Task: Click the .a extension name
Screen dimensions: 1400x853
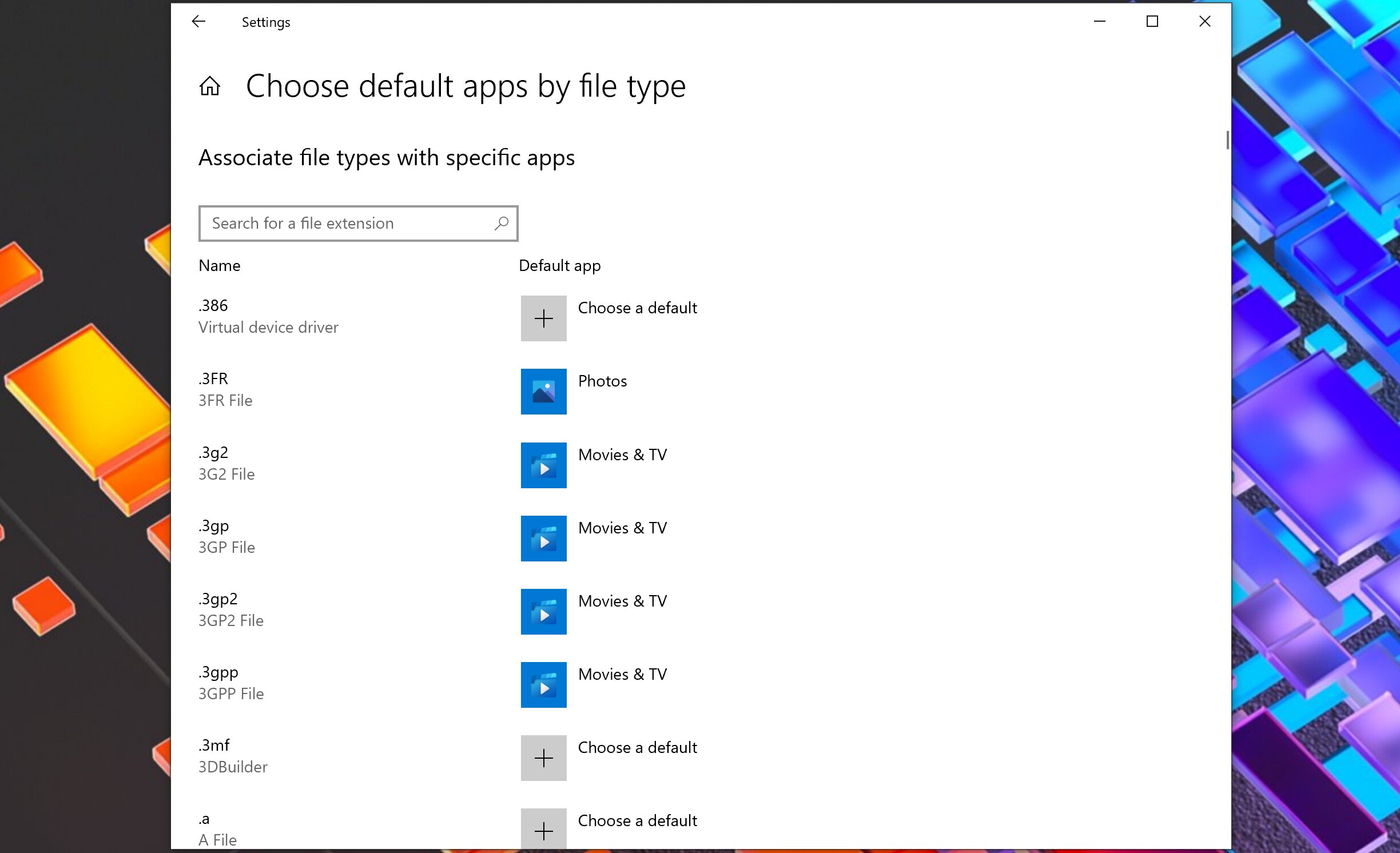Action: point(204,819)
